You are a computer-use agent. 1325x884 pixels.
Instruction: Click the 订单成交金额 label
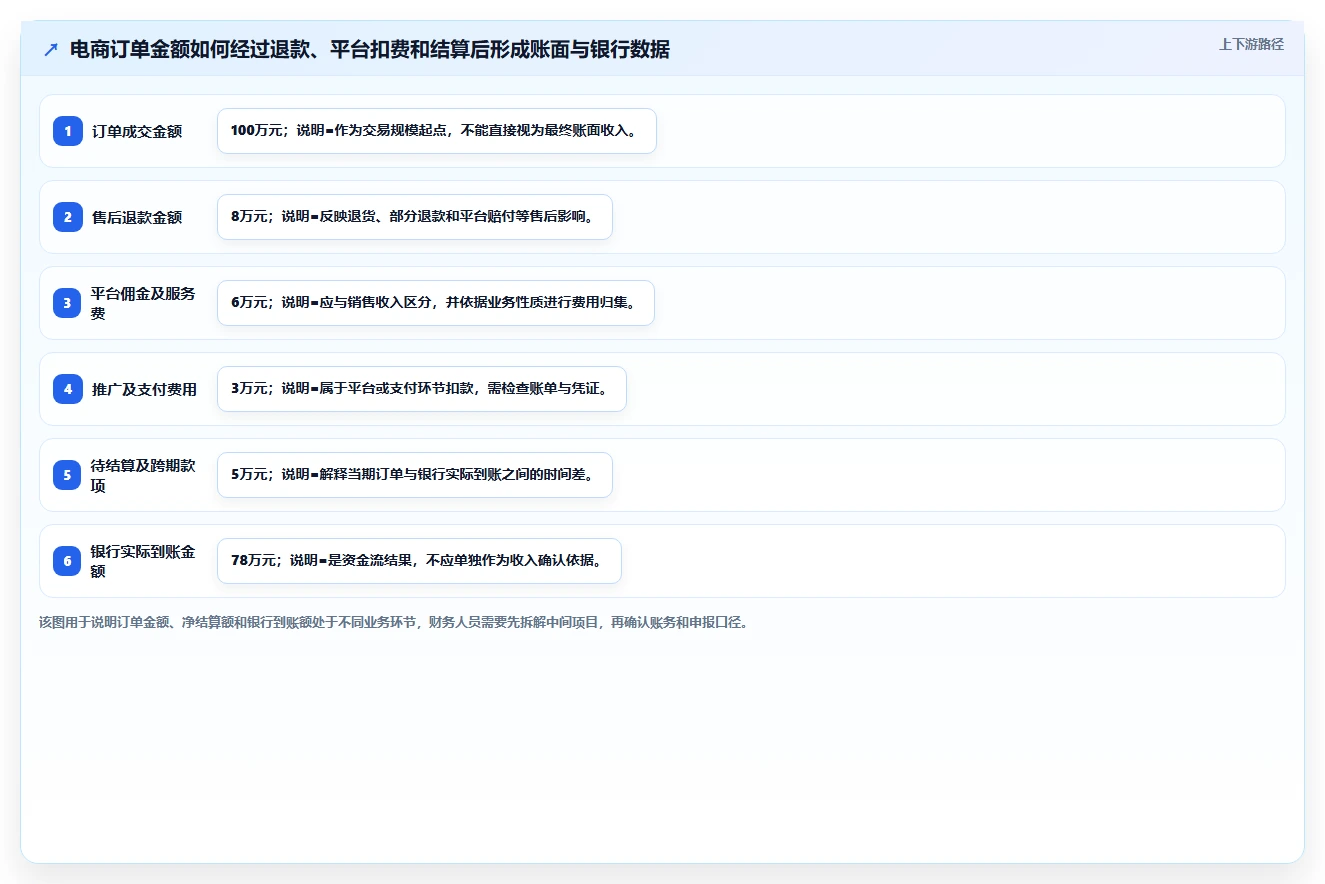137,131
